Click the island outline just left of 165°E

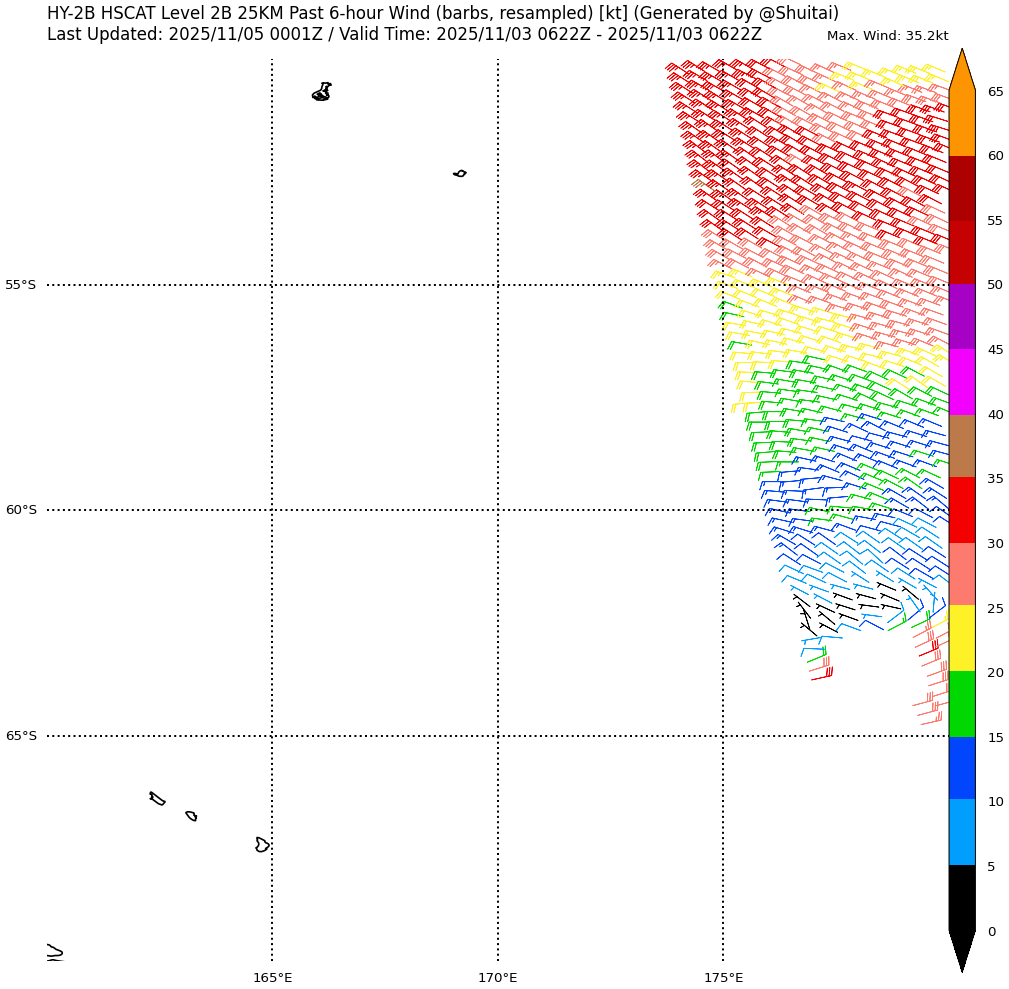(x=261, y=845)
